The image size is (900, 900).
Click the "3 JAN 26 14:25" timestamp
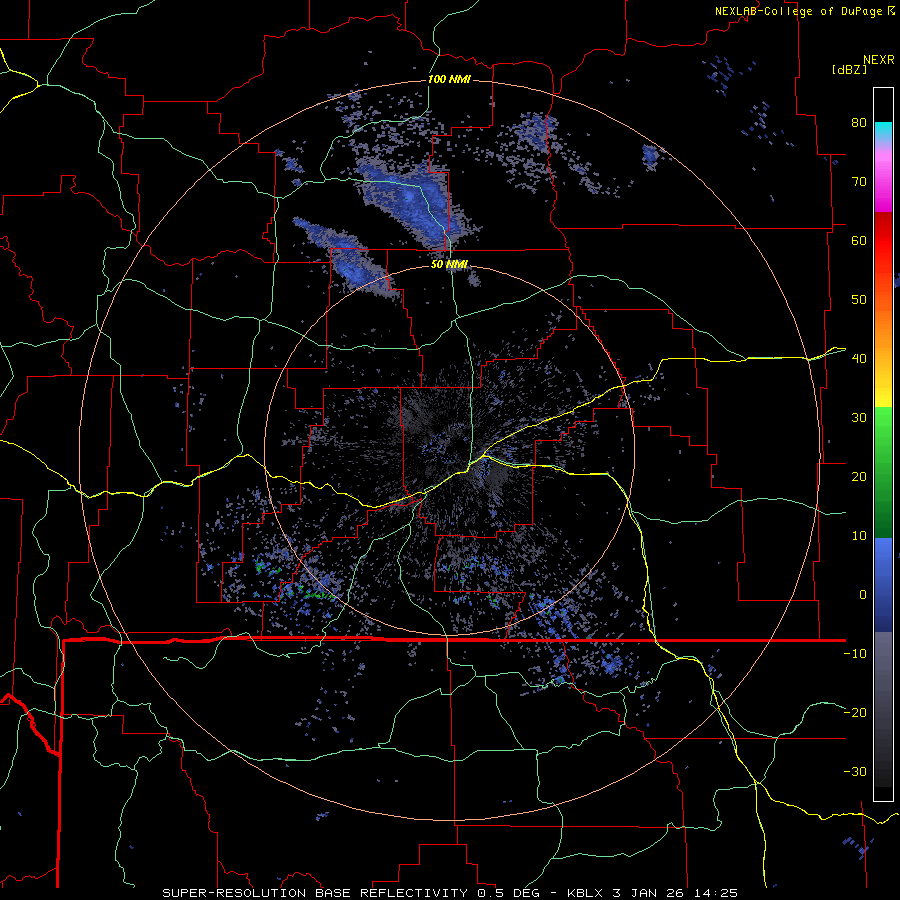(x=677, y=893)
